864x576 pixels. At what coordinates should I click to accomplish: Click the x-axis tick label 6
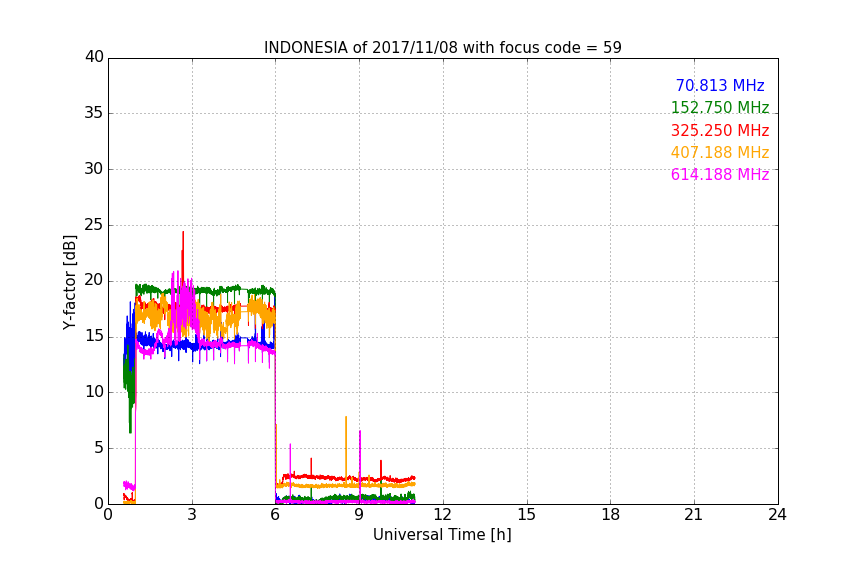tap(276, 515)
